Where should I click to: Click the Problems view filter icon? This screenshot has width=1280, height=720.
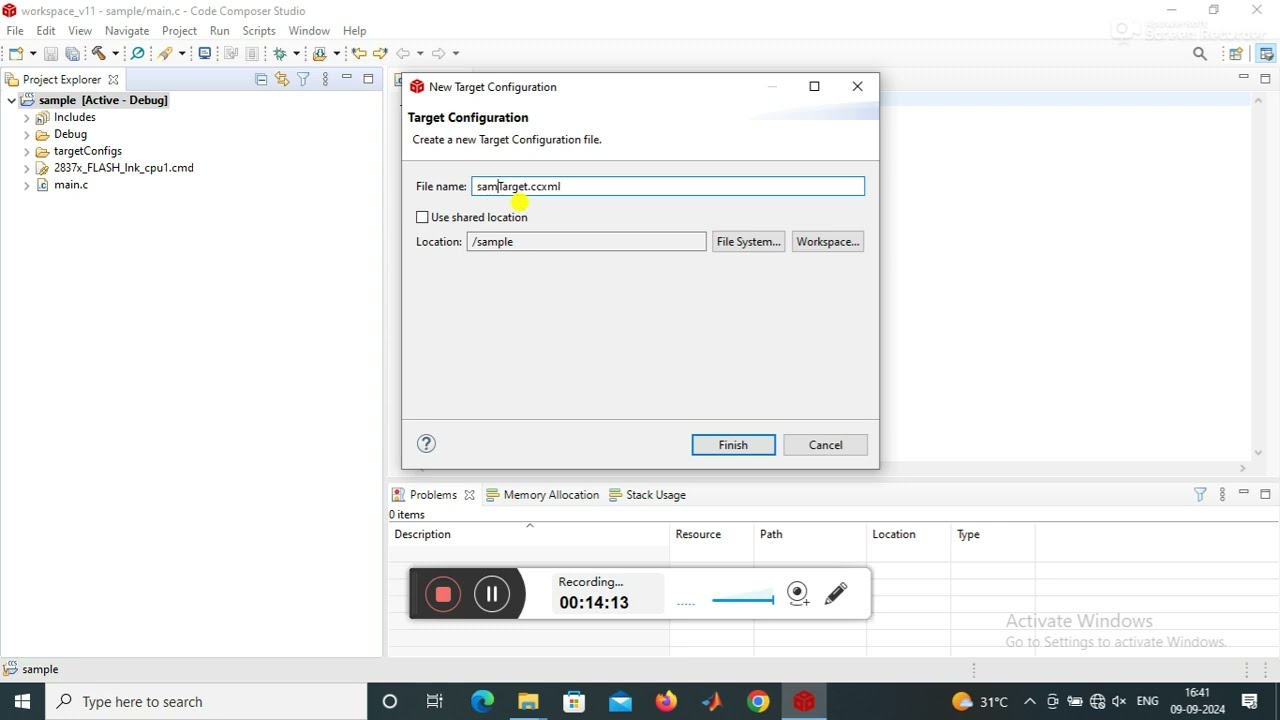1200,495
